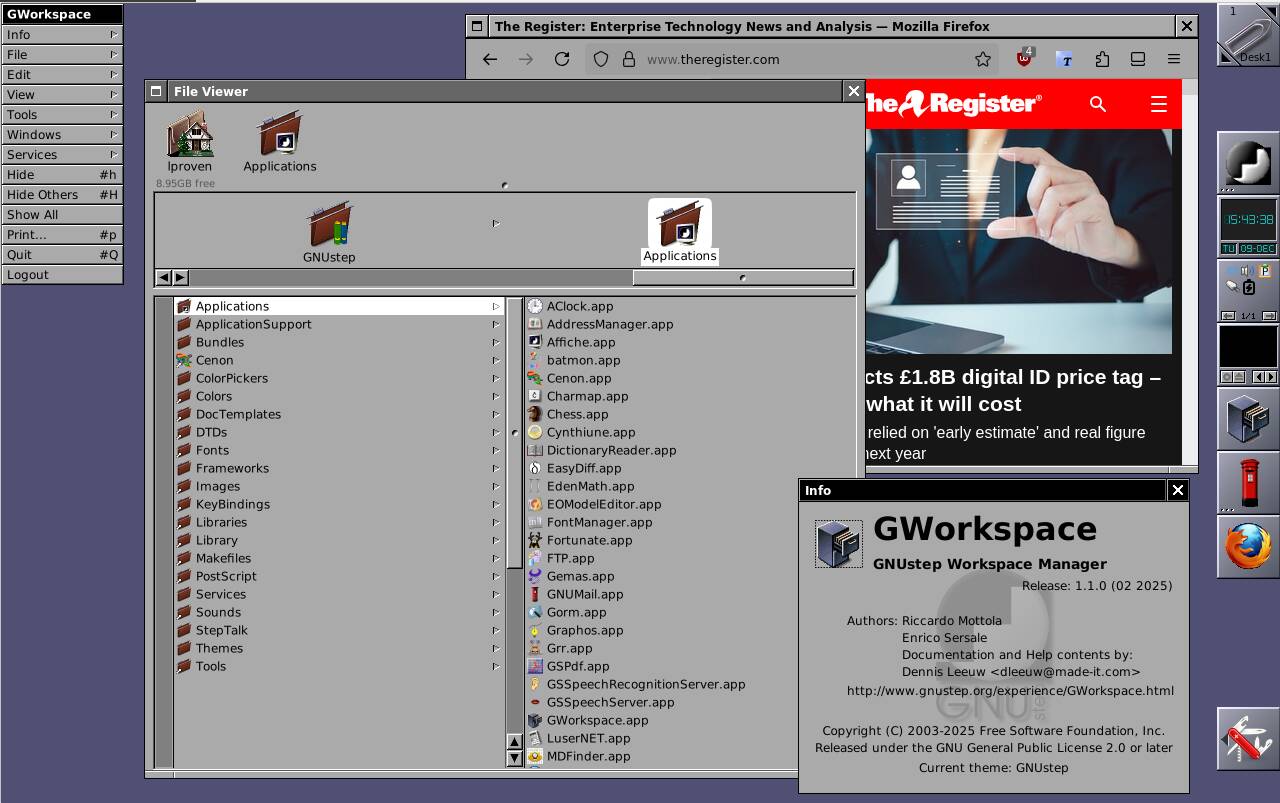Image resolution: width=1280 pixels, height=803 pixels.
Task: Select the GNUstep folder icon in path view
Action: [x=329, y=226]
